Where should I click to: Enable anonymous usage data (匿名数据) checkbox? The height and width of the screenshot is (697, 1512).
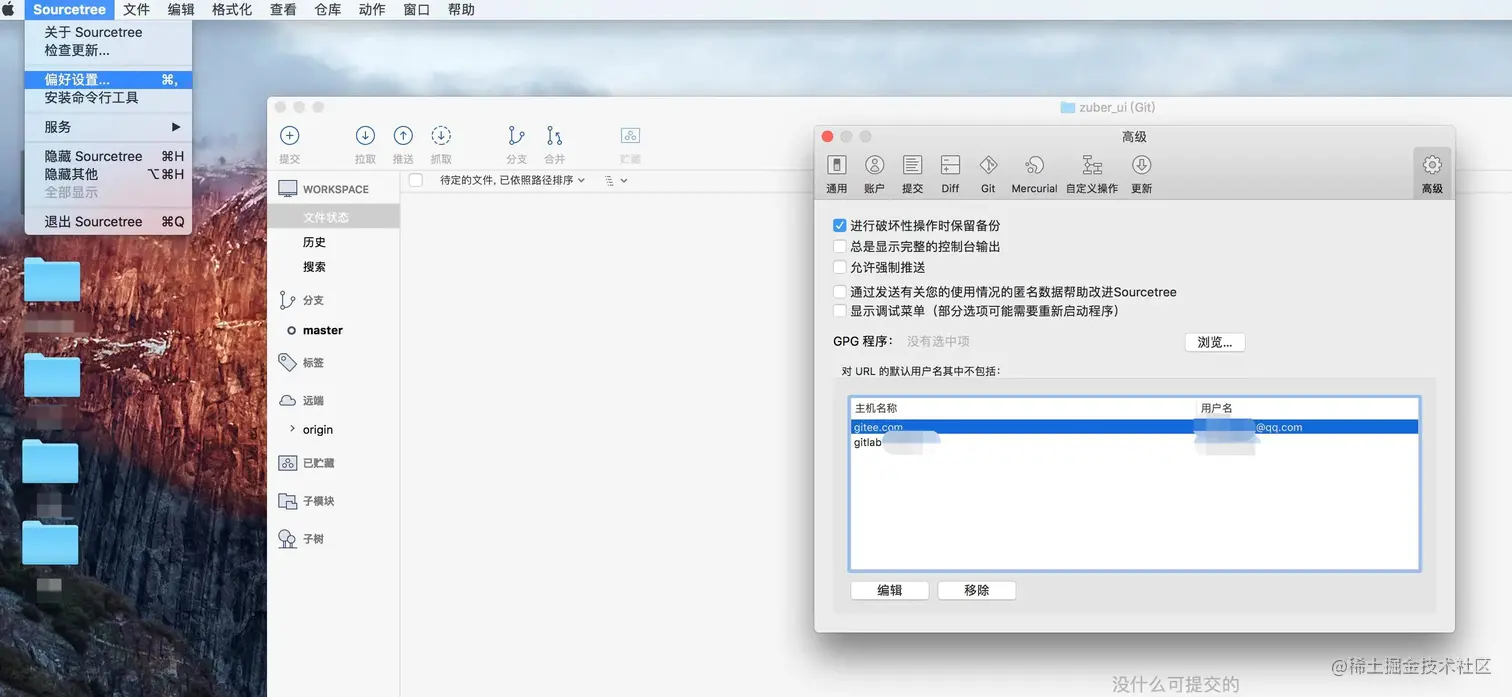840,292
